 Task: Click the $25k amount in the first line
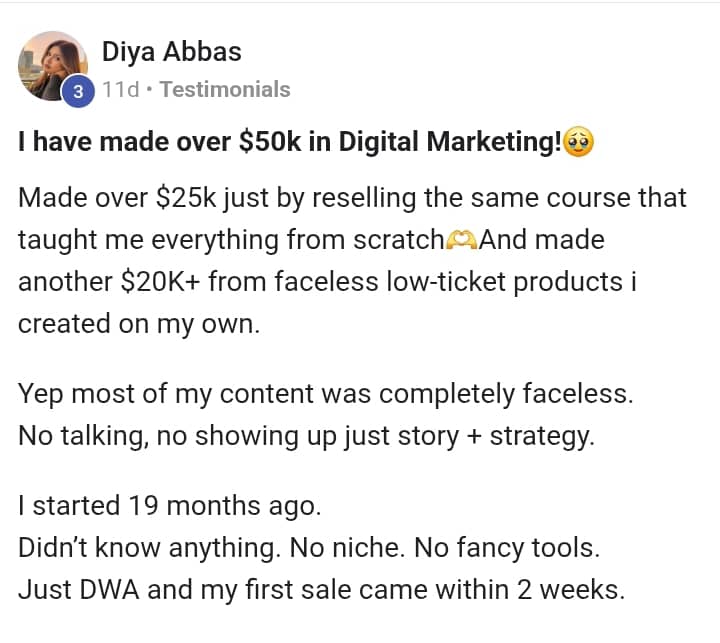(x=186, y=198)
